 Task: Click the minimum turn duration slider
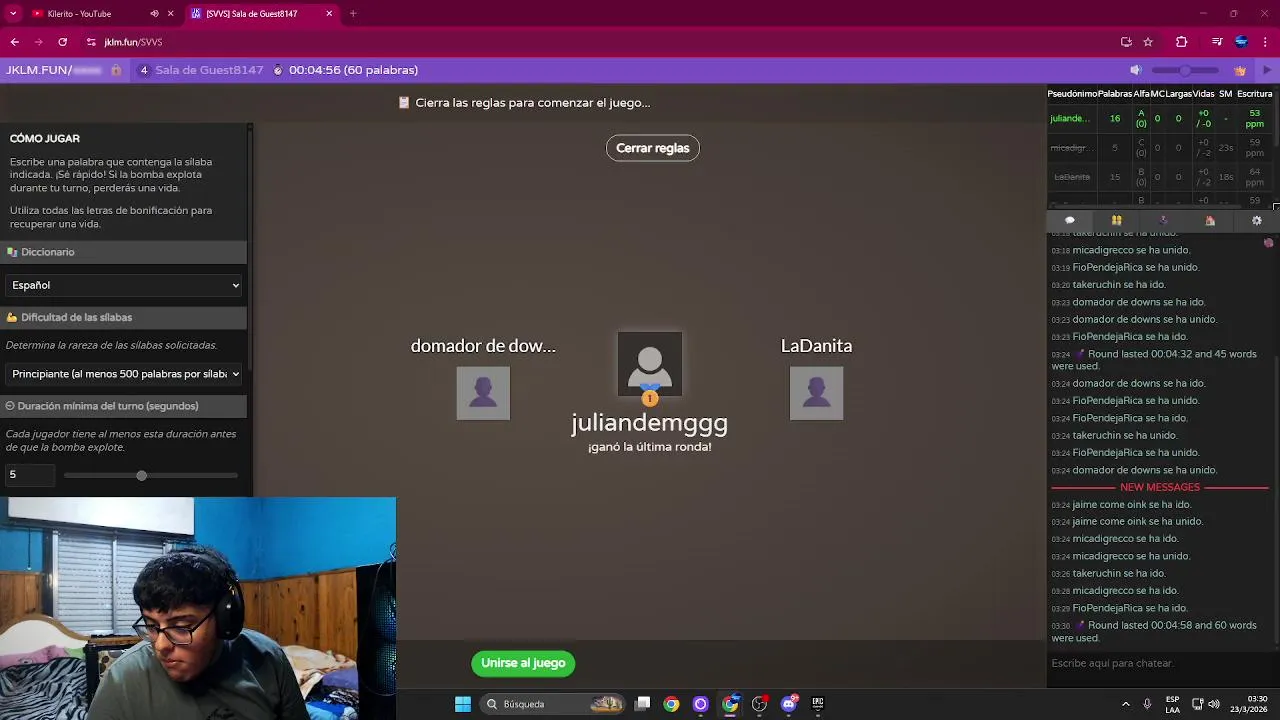tap(151, 476)
